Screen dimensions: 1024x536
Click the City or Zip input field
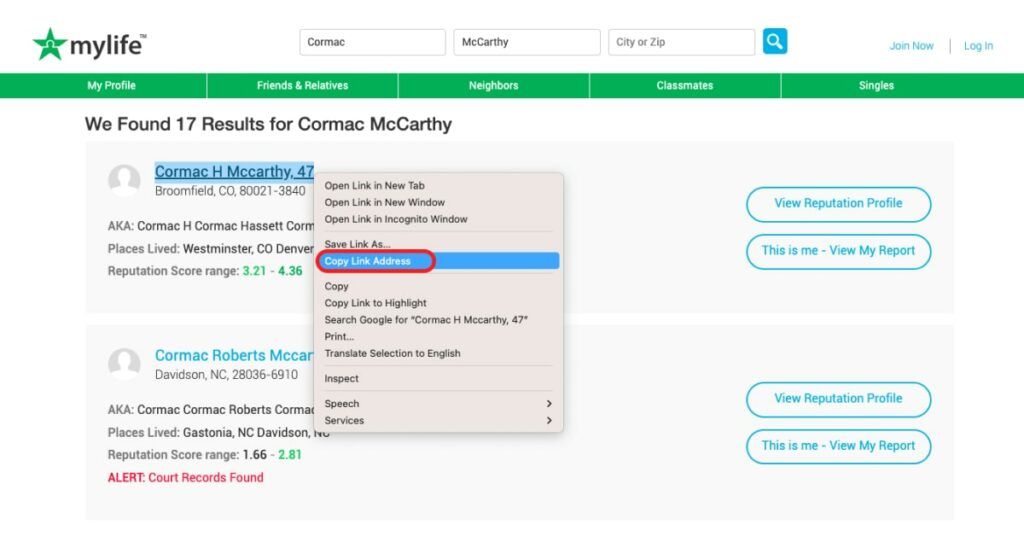(x=680, y=42)
